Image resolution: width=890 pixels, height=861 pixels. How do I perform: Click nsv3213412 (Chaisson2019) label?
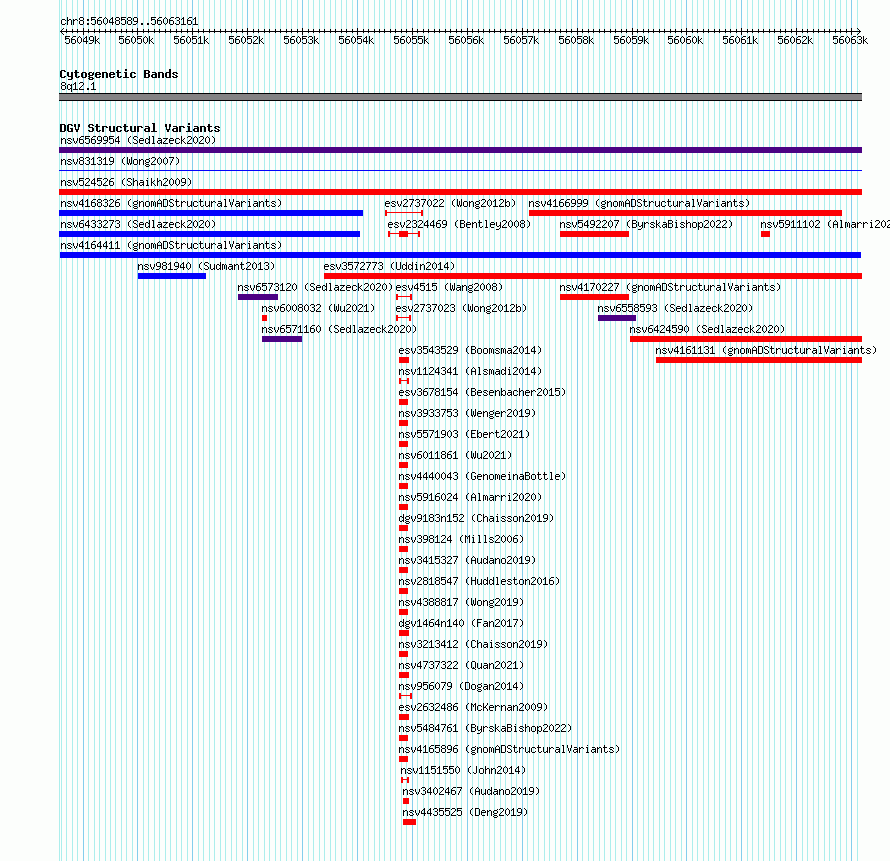click(x=473, y=644)
